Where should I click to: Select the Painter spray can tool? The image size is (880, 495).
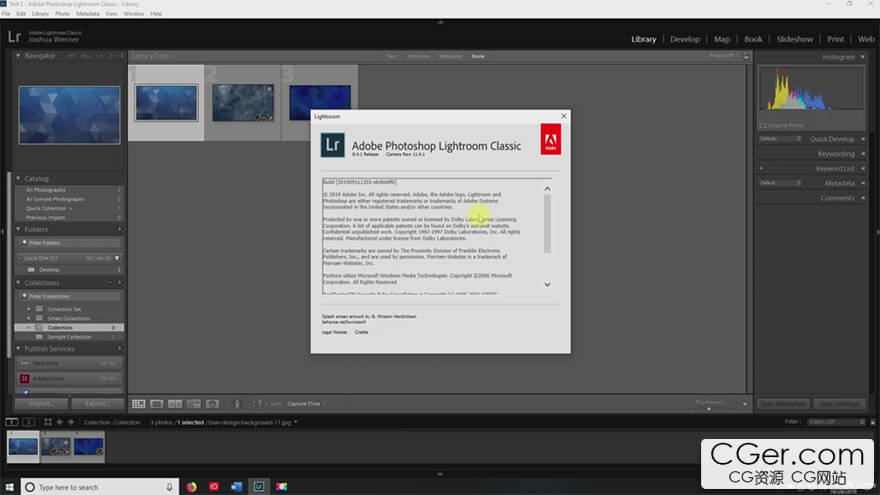click(237, 404)
